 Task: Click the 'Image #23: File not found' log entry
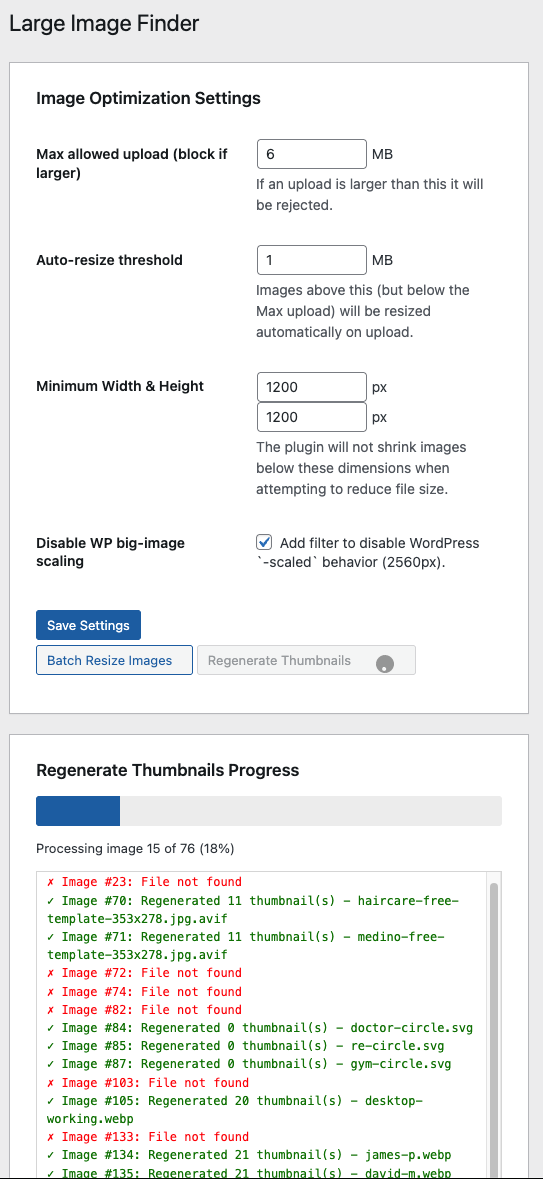(144, 882)
